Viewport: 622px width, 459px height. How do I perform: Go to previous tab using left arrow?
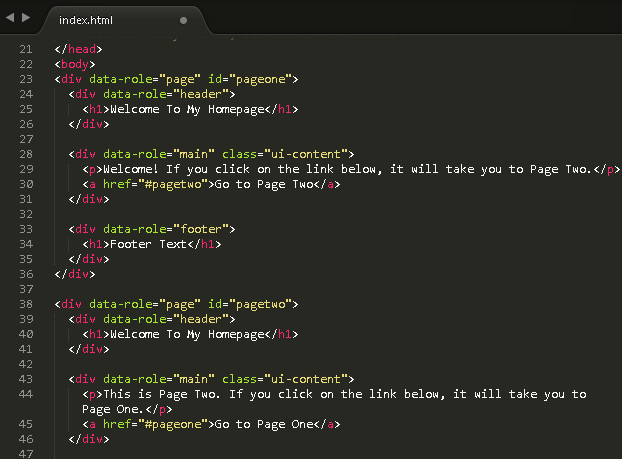(10, 17)
